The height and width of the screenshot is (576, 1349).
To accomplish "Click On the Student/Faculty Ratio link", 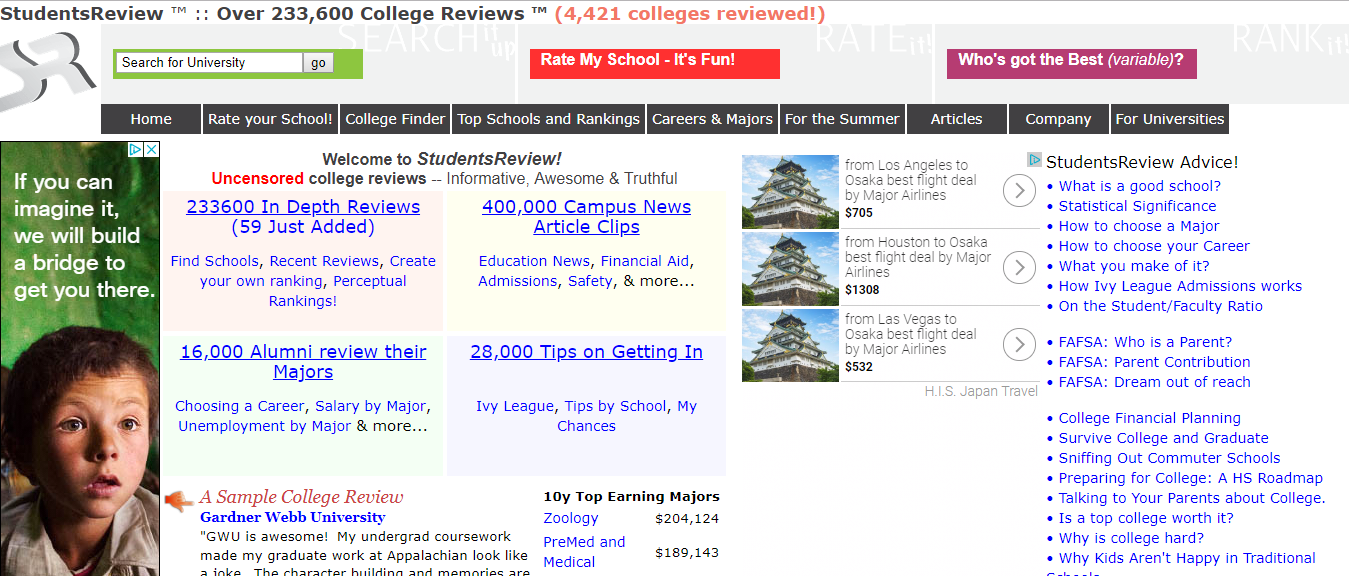I will [1161, 306].
